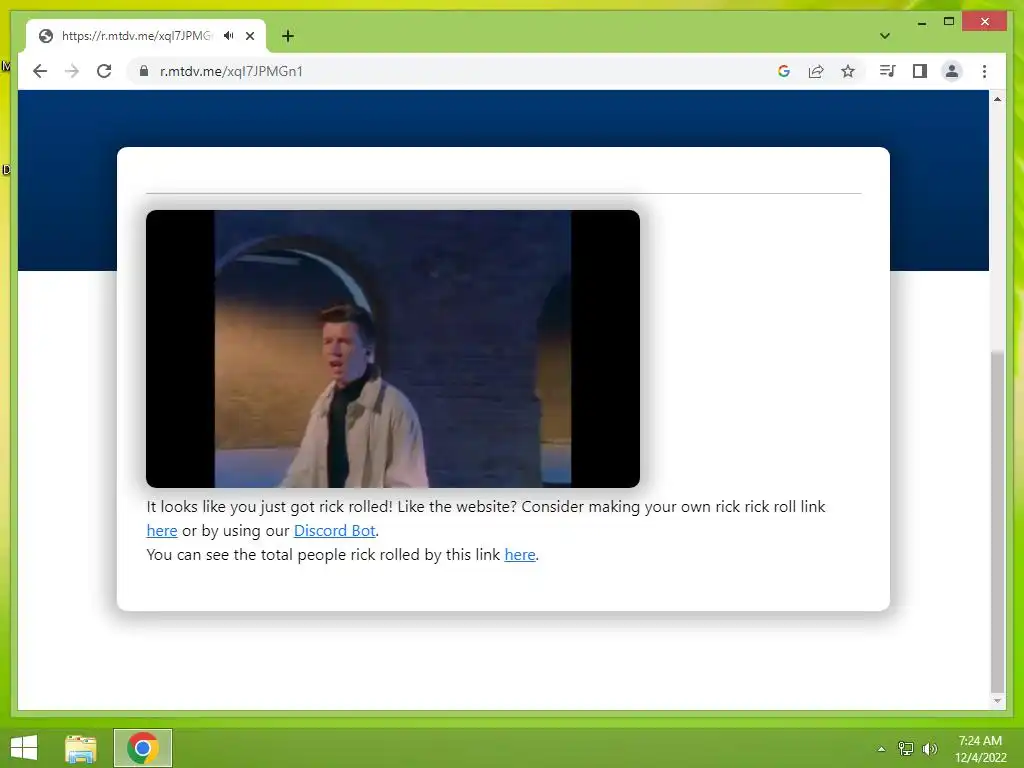Open Chrome's three-dot menu
This screenshot has height=768, width=1024.
pos(984,71)
